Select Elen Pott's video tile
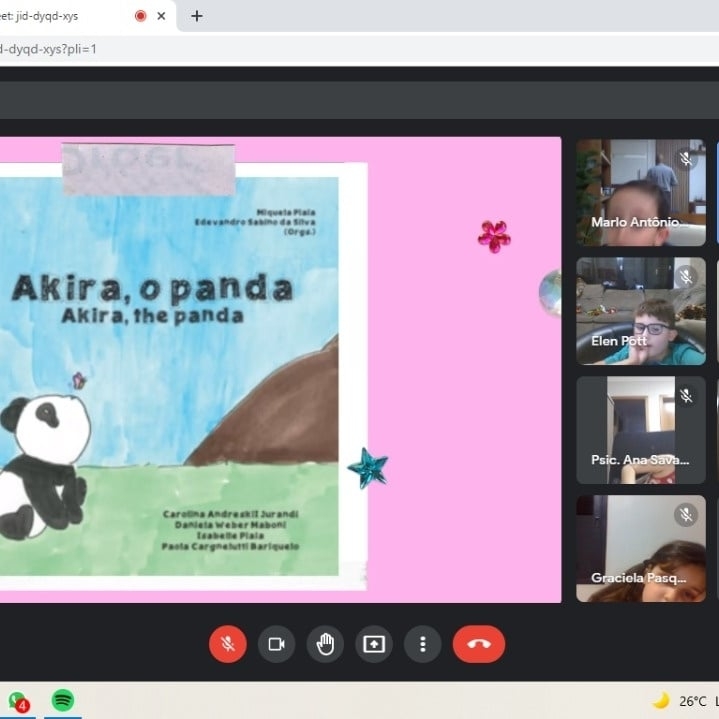This screenshot has height=719, width=719. pyautogui.click(x=640, y=310)
